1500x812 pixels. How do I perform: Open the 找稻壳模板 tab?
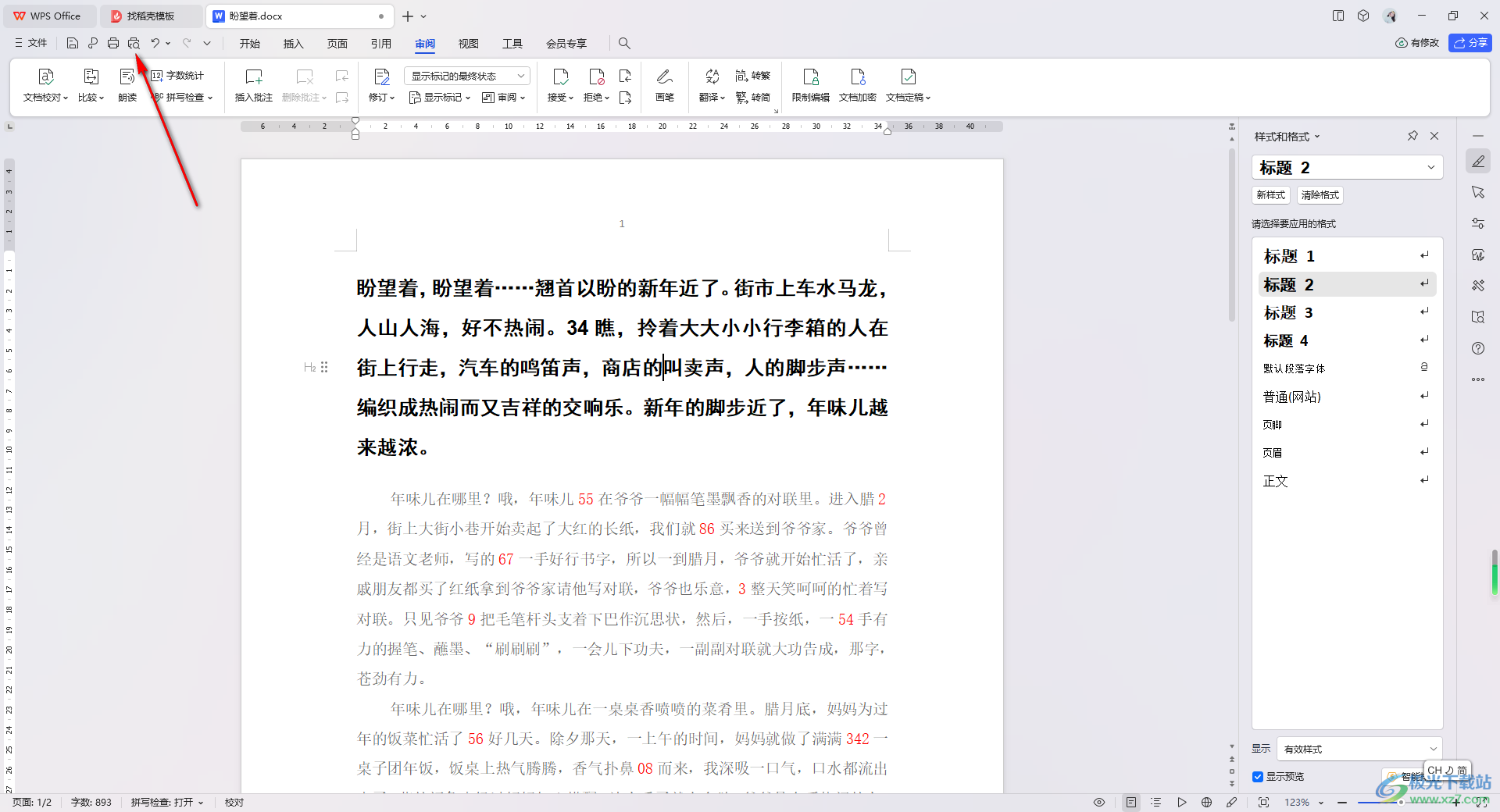(x=152, y=16)
